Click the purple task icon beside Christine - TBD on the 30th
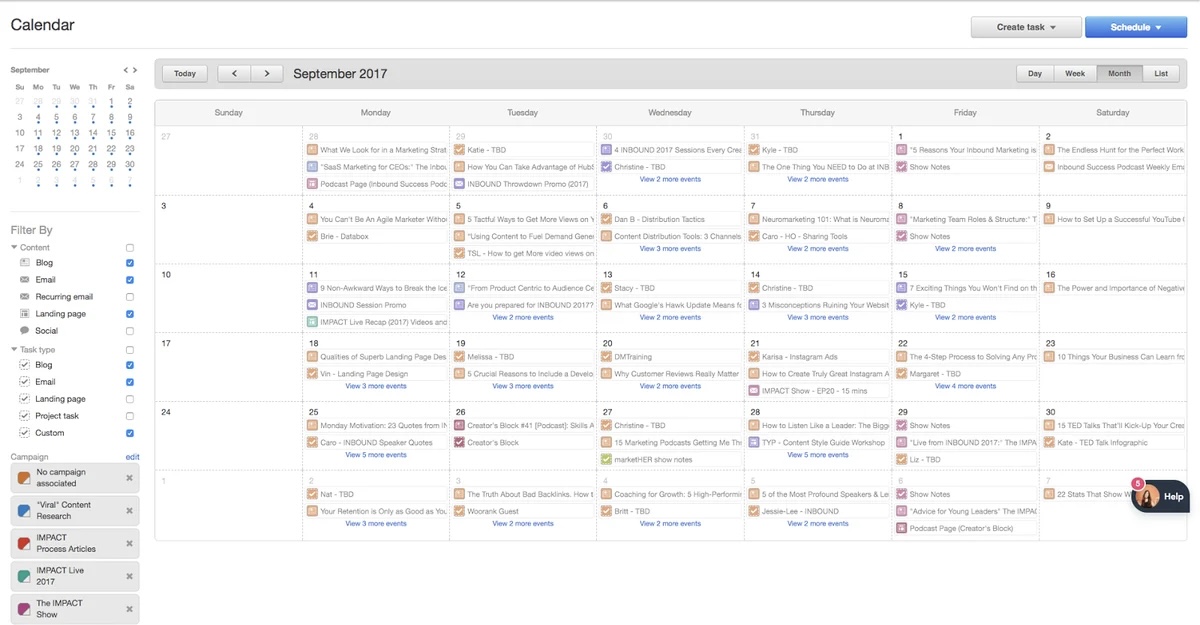This screenshot has height=625, width=1200. point(607,167)
